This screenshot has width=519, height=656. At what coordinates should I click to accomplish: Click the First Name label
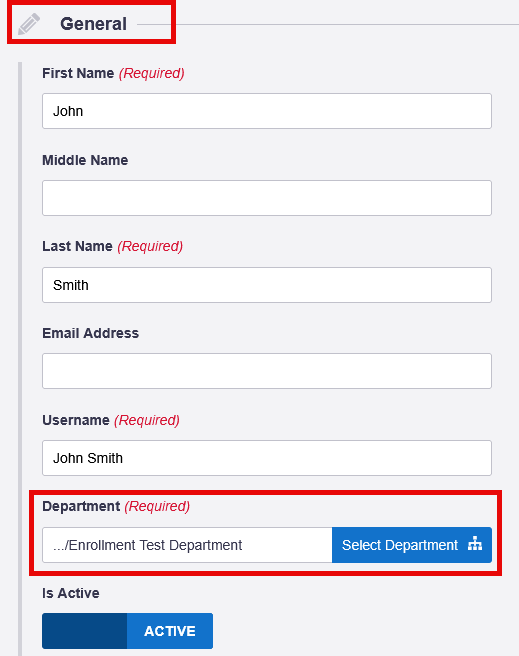[78, 73]
